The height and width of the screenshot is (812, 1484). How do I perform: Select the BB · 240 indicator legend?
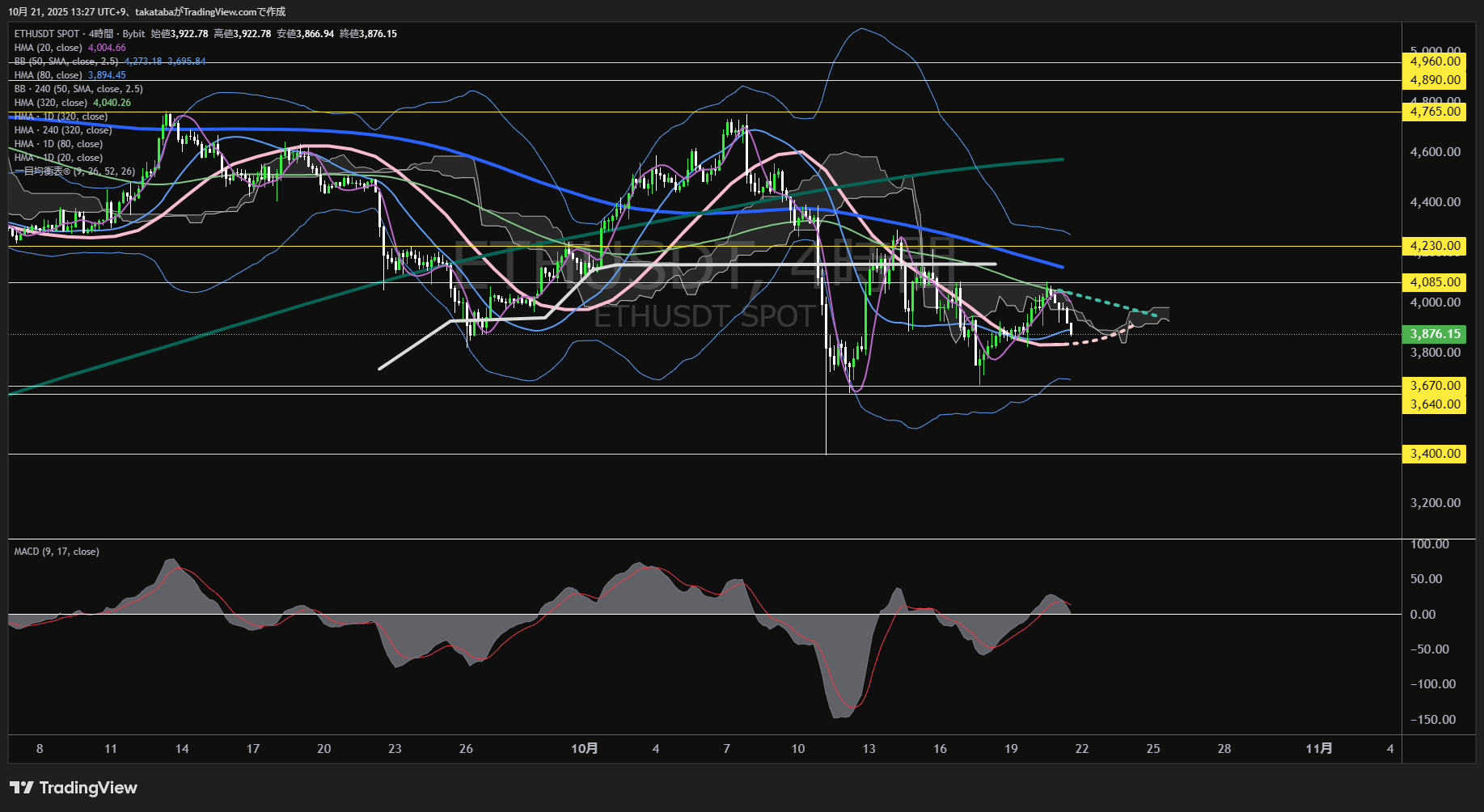(x=78, y=89)
